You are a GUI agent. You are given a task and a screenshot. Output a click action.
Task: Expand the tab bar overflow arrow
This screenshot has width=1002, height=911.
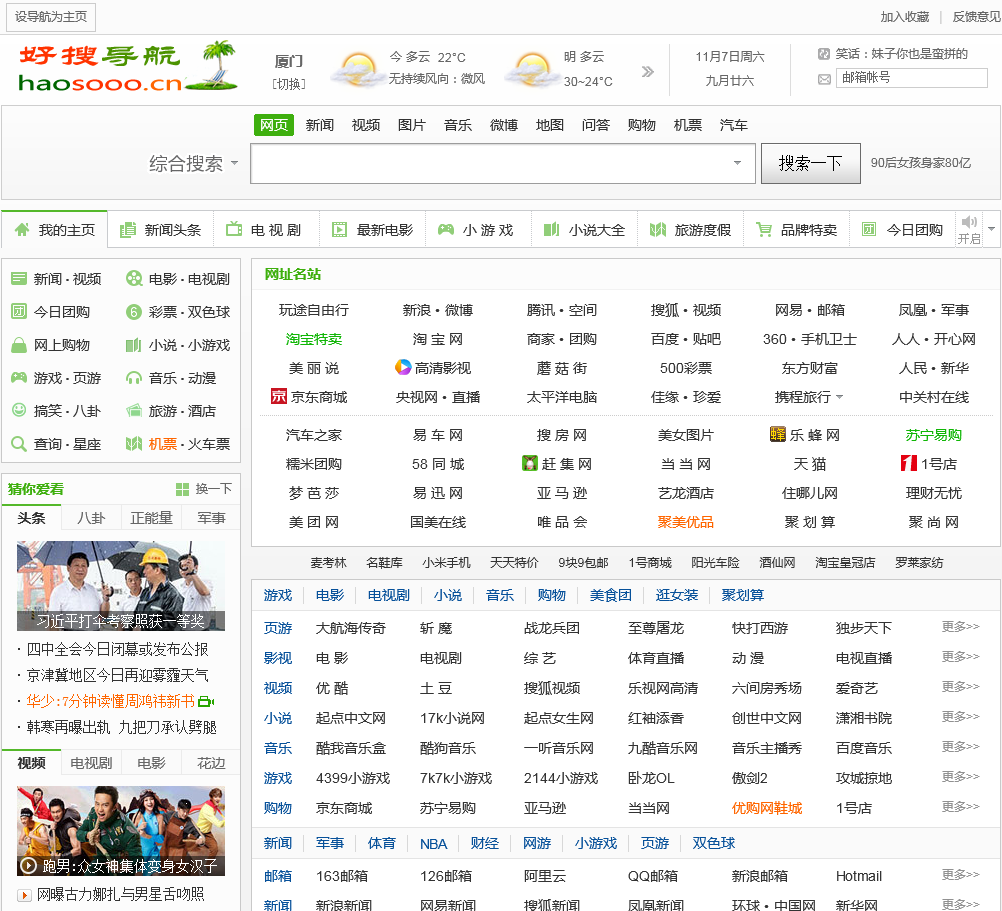click(991, 229)
